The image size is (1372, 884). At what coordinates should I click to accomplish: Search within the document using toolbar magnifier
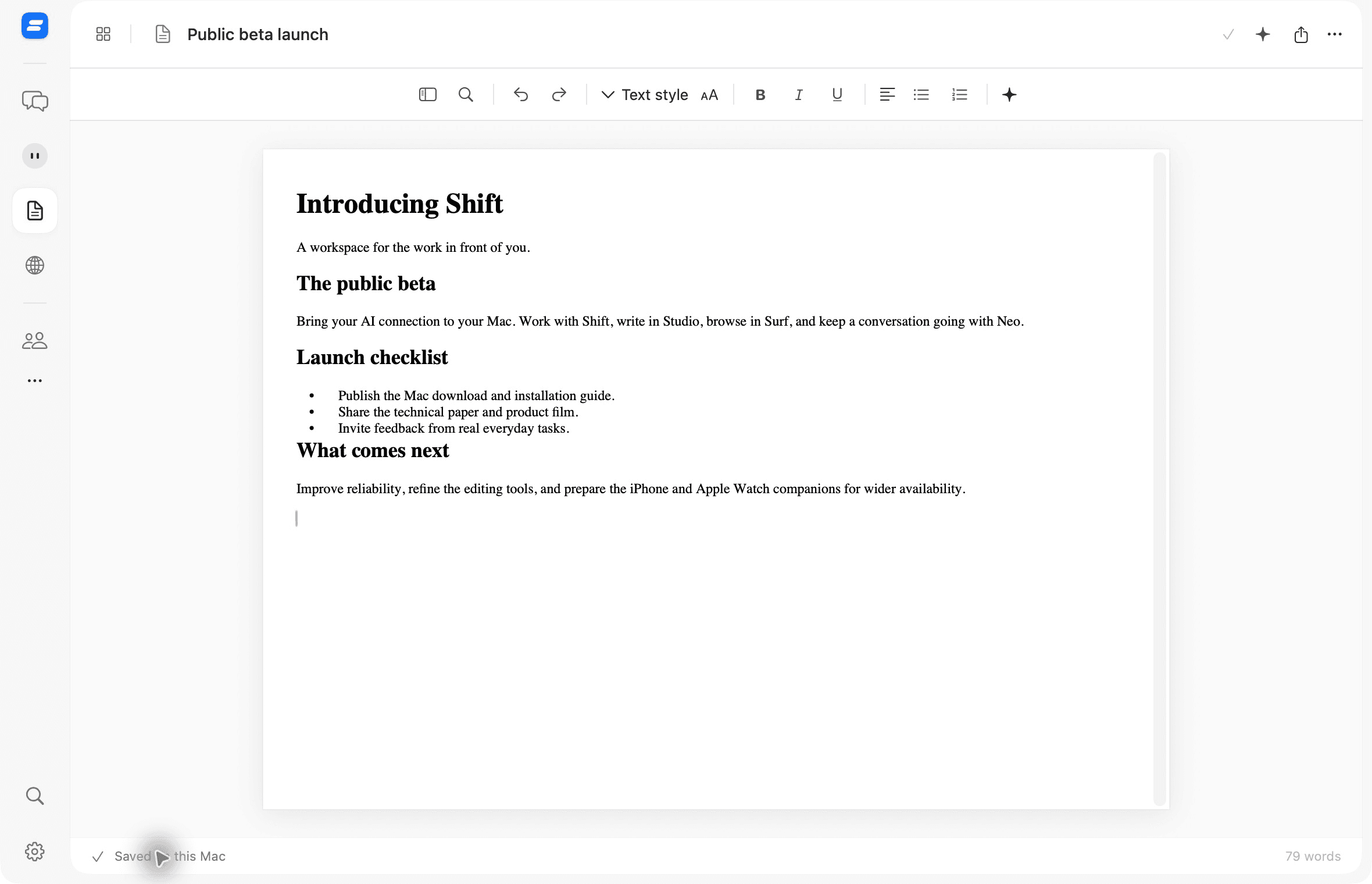pos(466,94)
